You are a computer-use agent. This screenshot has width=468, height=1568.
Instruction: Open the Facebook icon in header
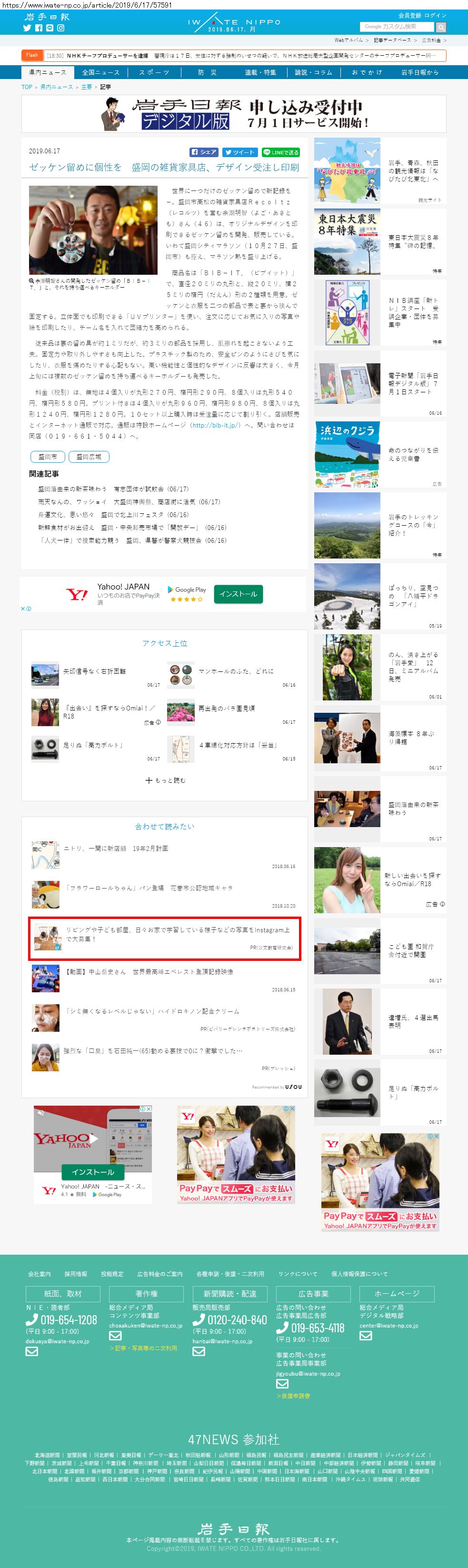pos(39,28)
